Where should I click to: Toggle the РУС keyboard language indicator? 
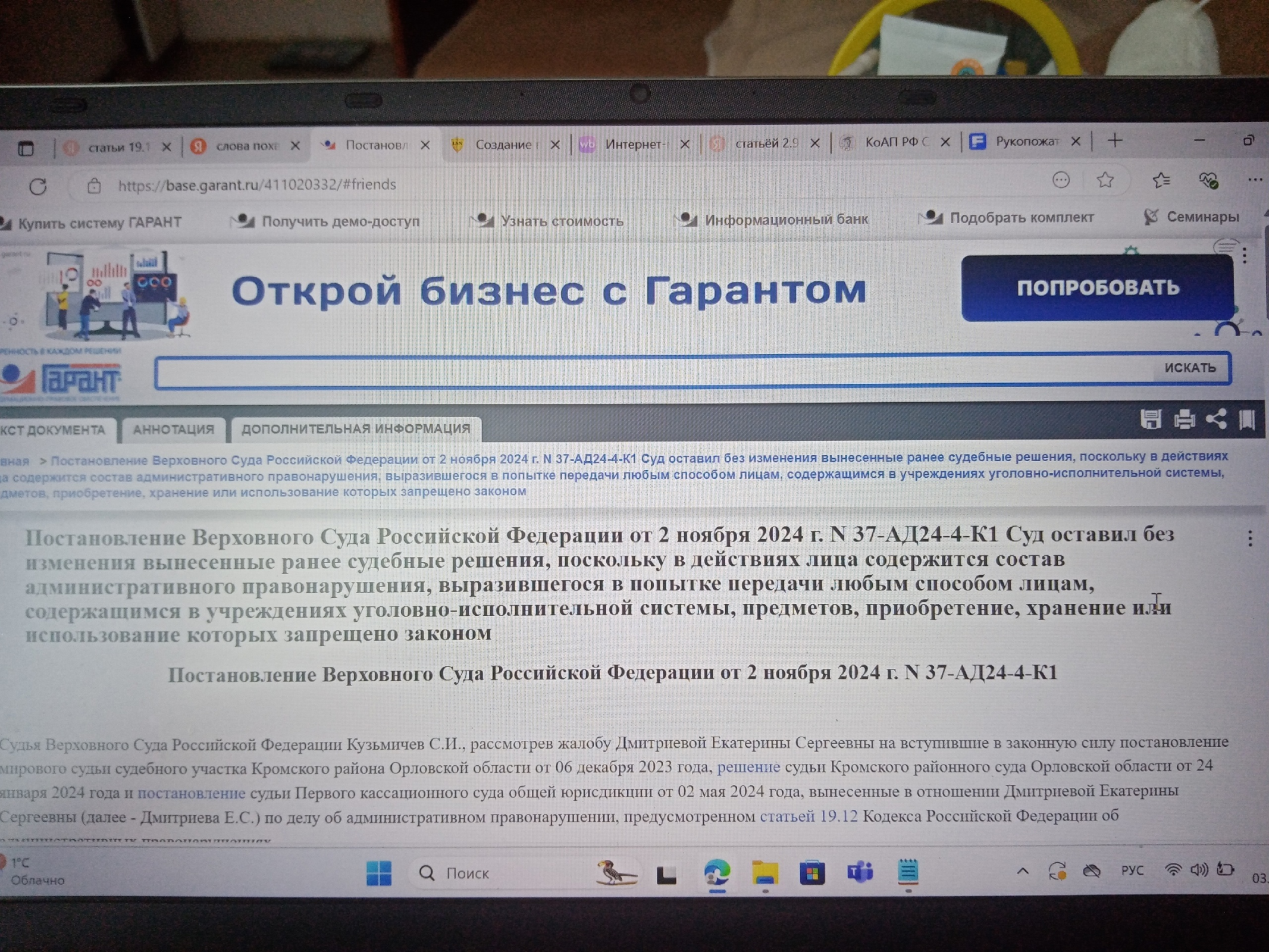click(x=1132, y=870)
